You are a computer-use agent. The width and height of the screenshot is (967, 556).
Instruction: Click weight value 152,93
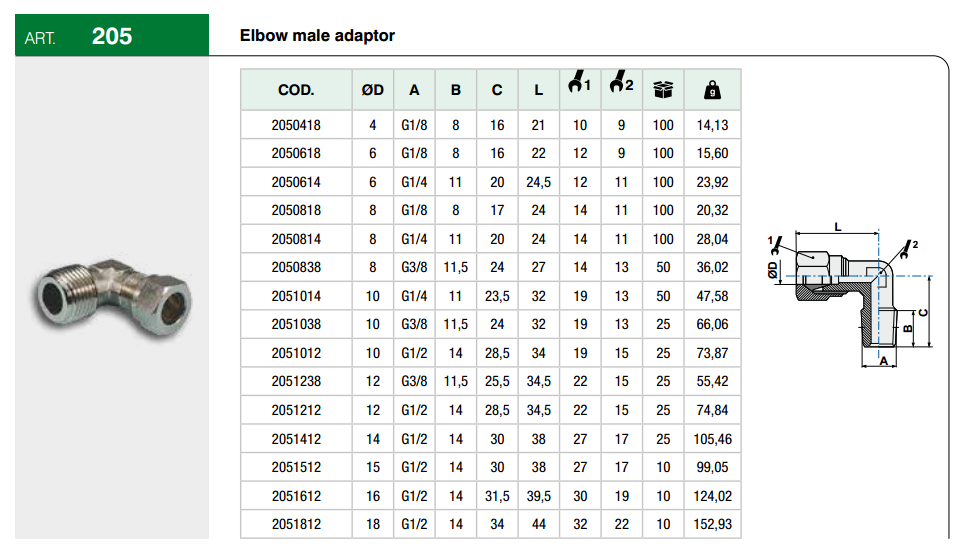712,524
